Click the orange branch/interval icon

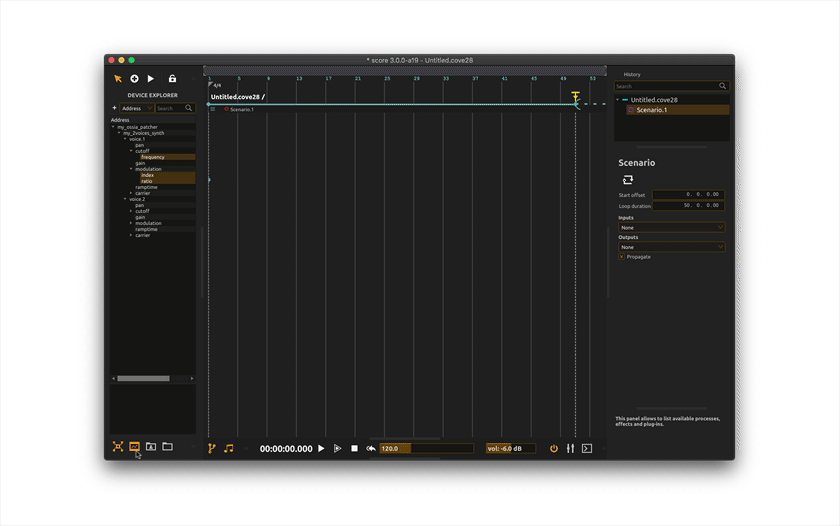(x=212, y=448)
